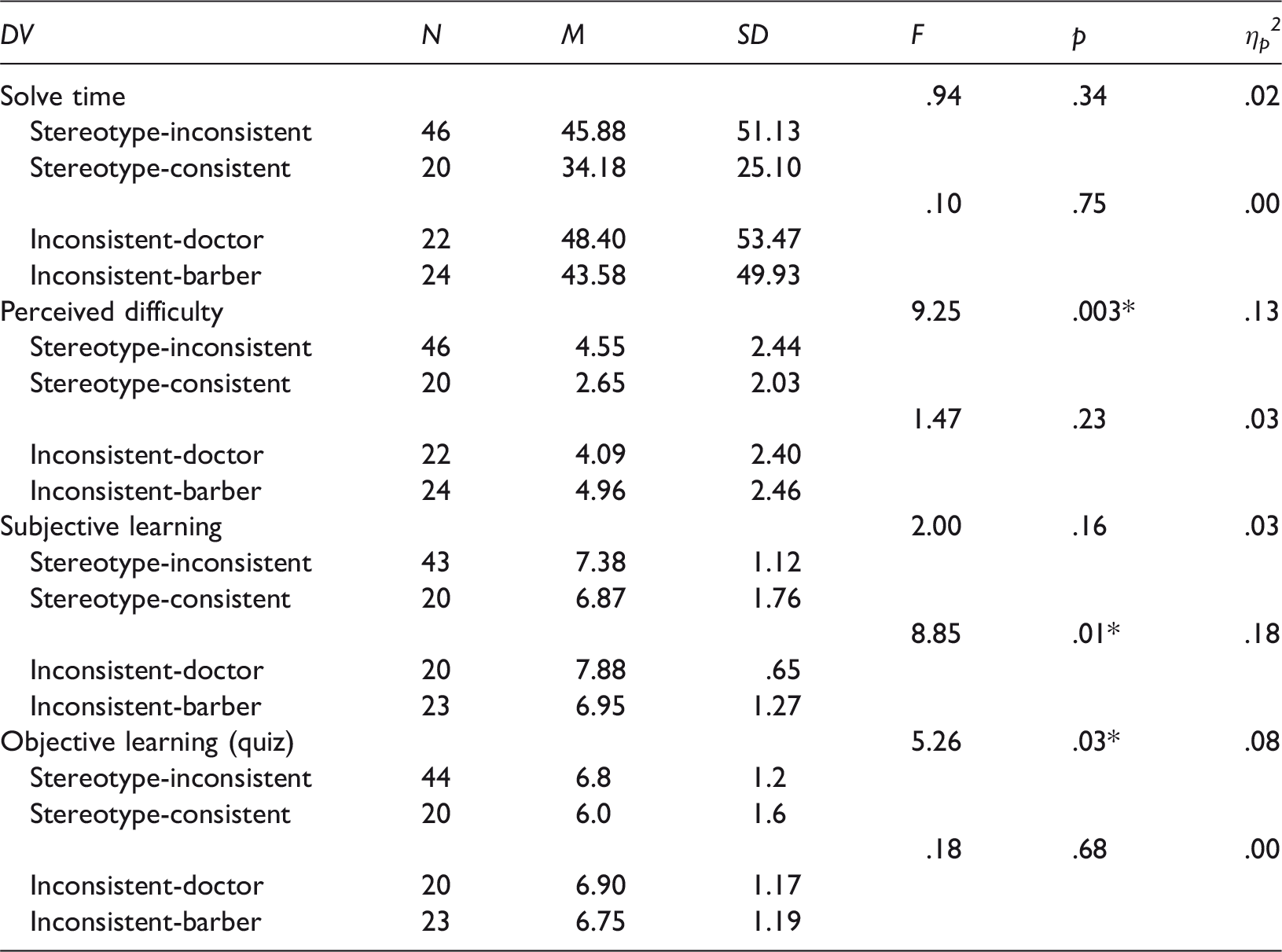This screenshot has height=952, width=1282.
Task: Click the F value 9.25
Action: tap(936, 312)
